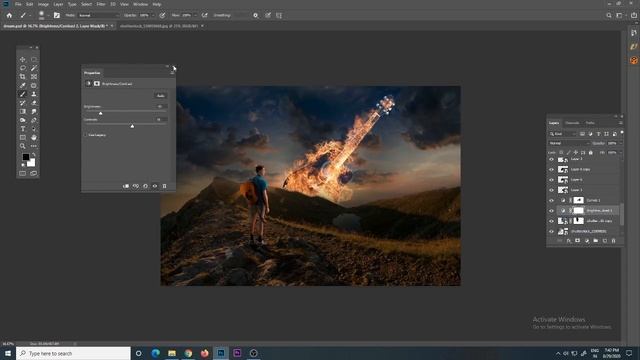Click the Brightness value input field
Image resolution: width=640 pixels, height=360 pixels.
[160, 107]
